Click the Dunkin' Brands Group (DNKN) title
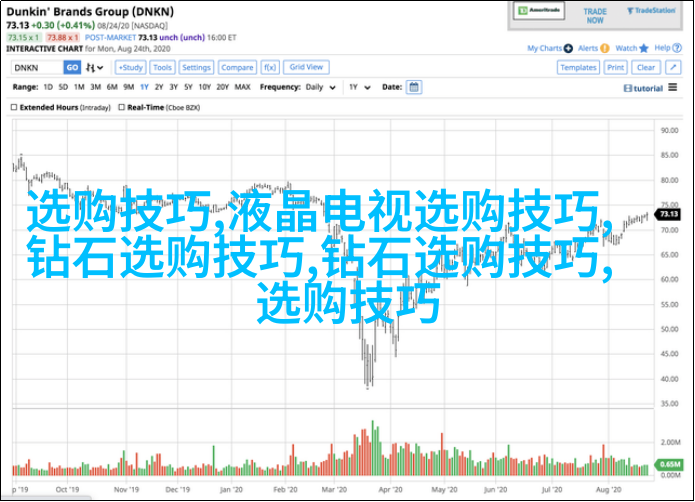This screenshot has height=502, width=695. point(90,12)
